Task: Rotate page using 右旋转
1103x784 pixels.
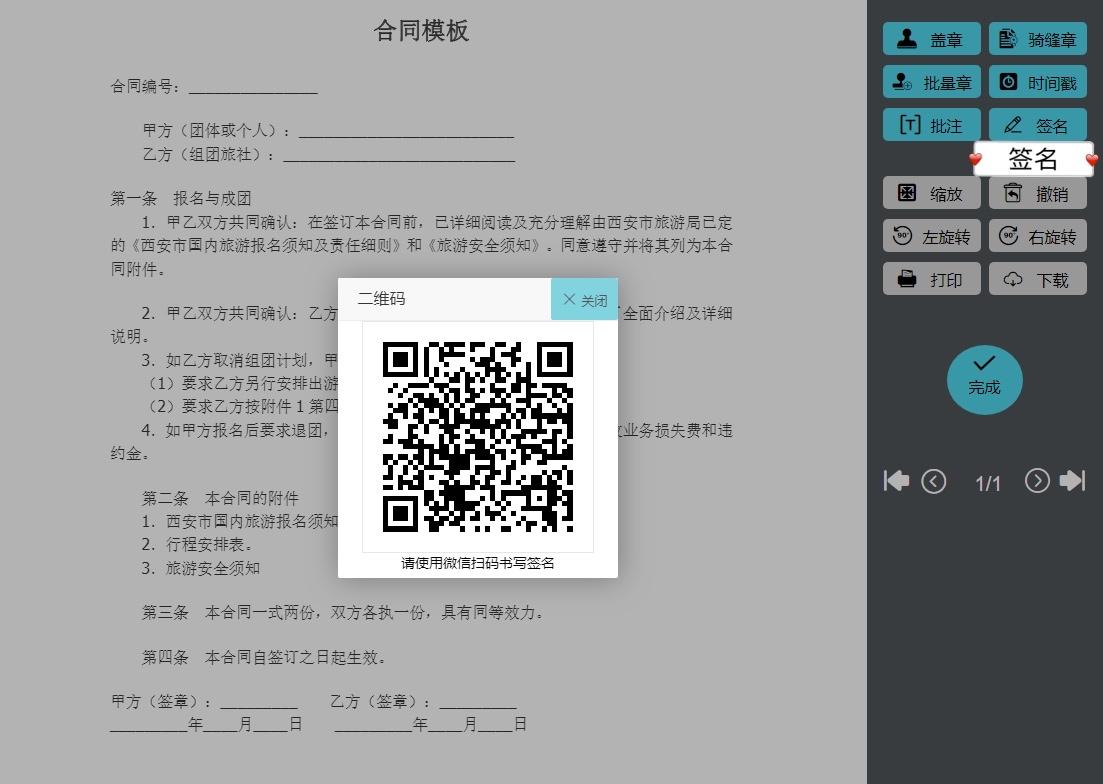Action: coord(1038,236)
